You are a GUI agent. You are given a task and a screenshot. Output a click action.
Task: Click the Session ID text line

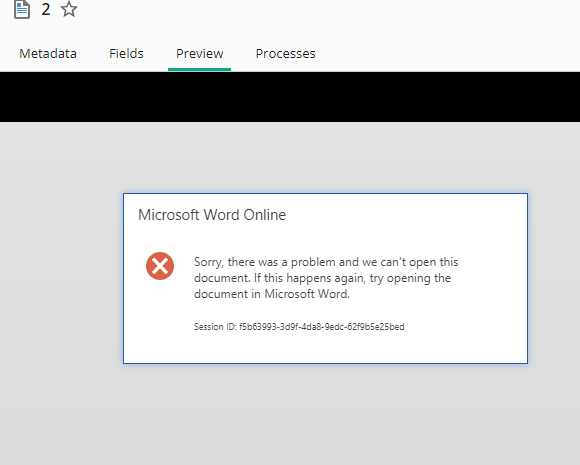tap(299, 327)
